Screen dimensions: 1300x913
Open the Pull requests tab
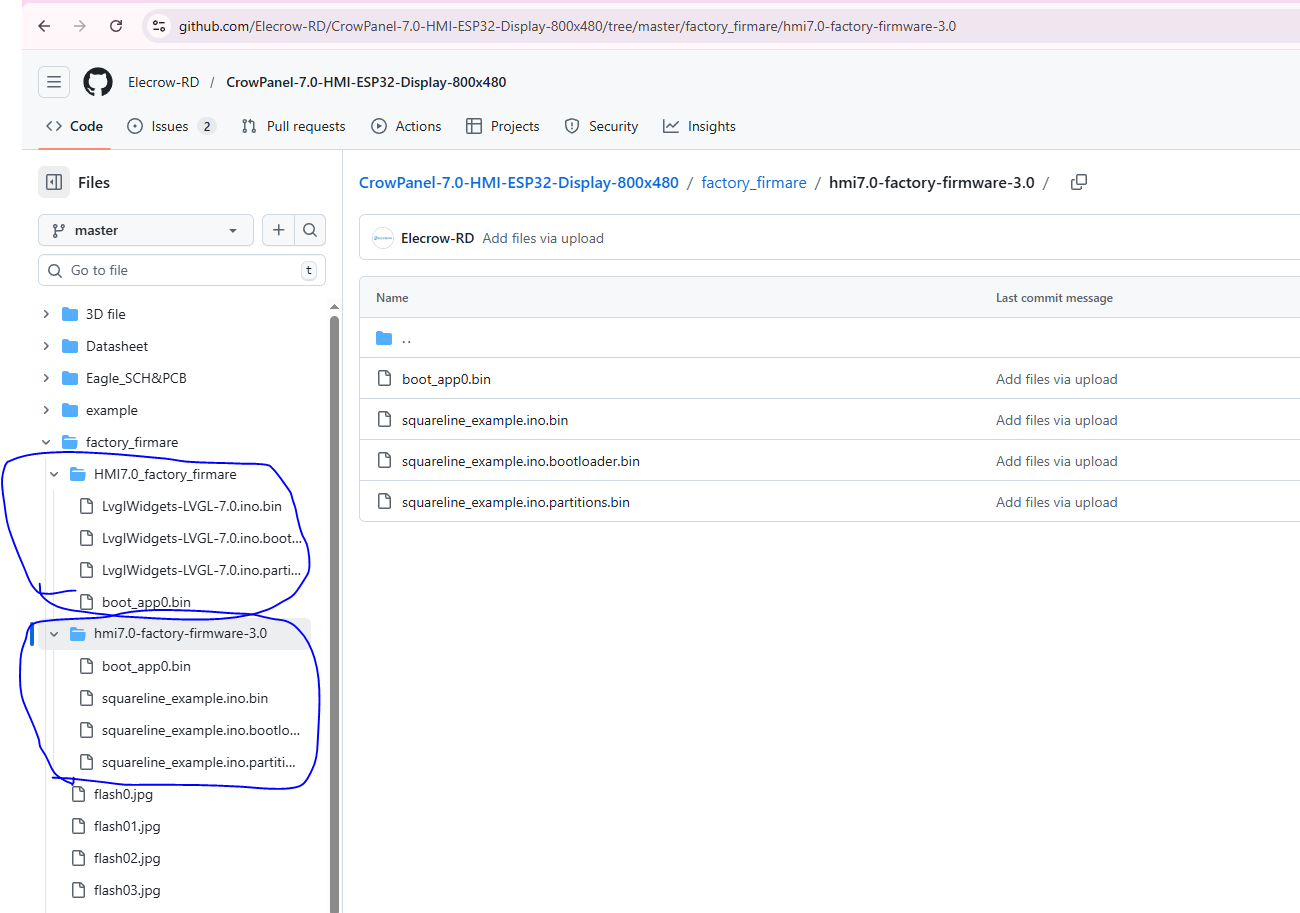294,126
